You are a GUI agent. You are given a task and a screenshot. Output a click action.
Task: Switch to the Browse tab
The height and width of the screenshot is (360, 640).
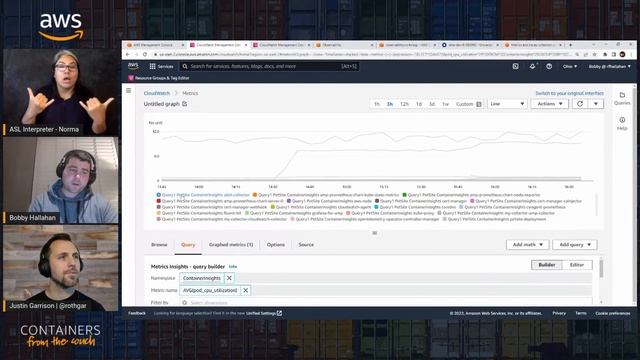pyautogui.click(x=159, y=244)
